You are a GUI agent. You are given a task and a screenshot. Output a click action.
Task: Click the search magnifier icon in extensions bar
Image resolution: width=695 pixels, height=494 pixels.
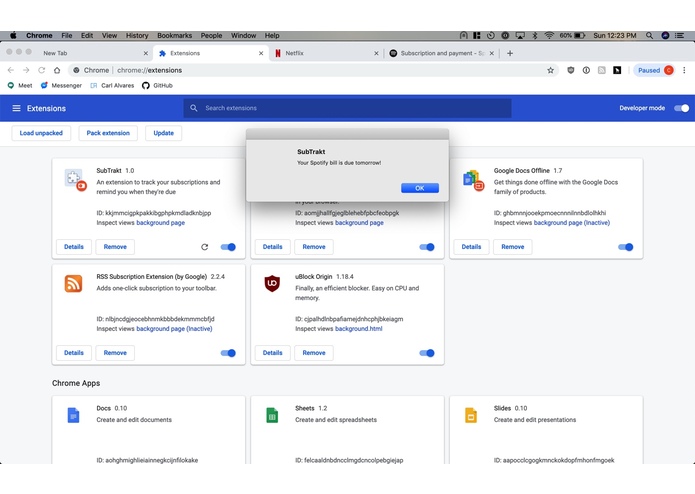tap(194, 108)
